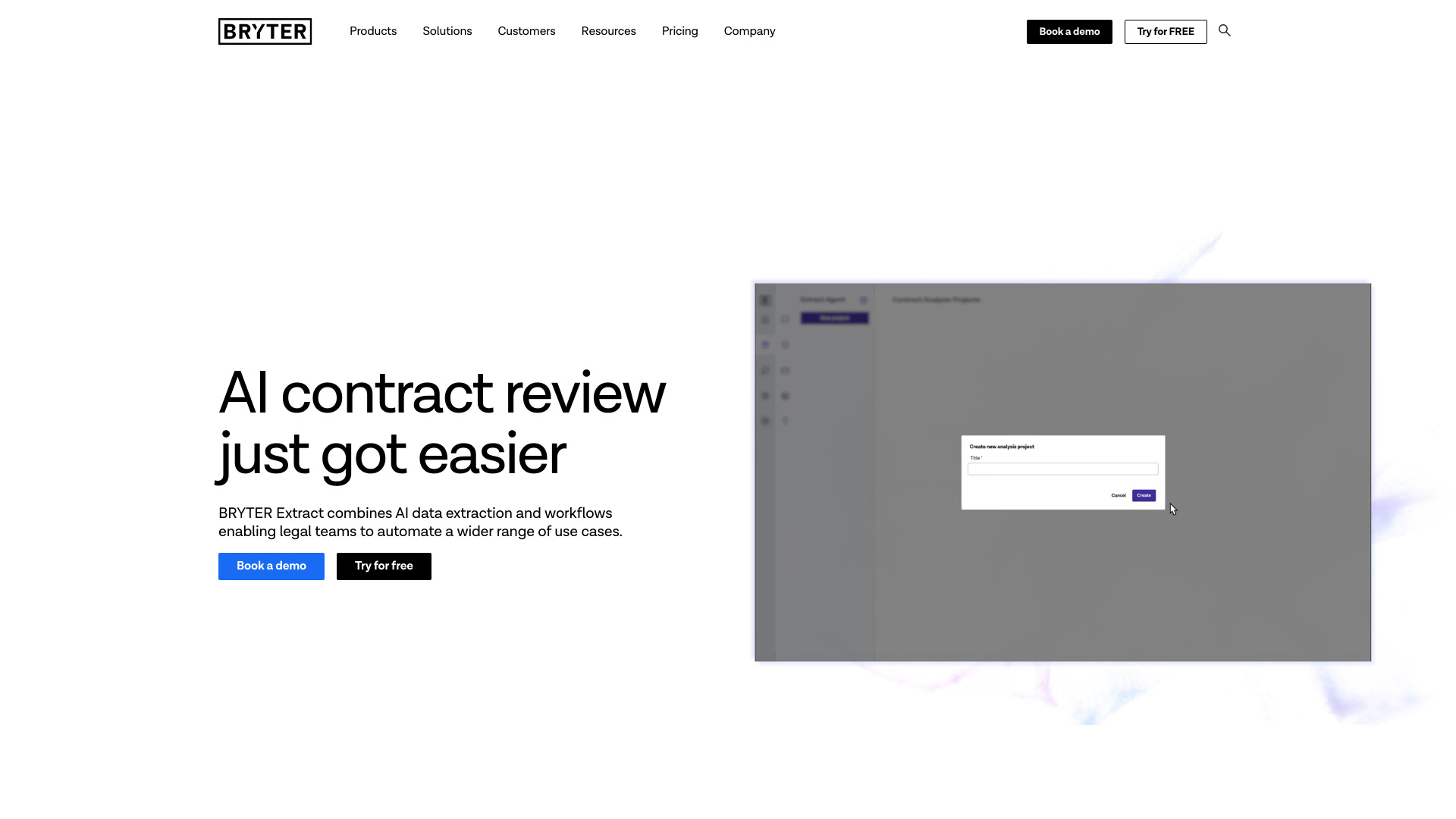Open the Products dropdown in navigation
Viewport: 1456px width, 819px height.
[373, 31]
